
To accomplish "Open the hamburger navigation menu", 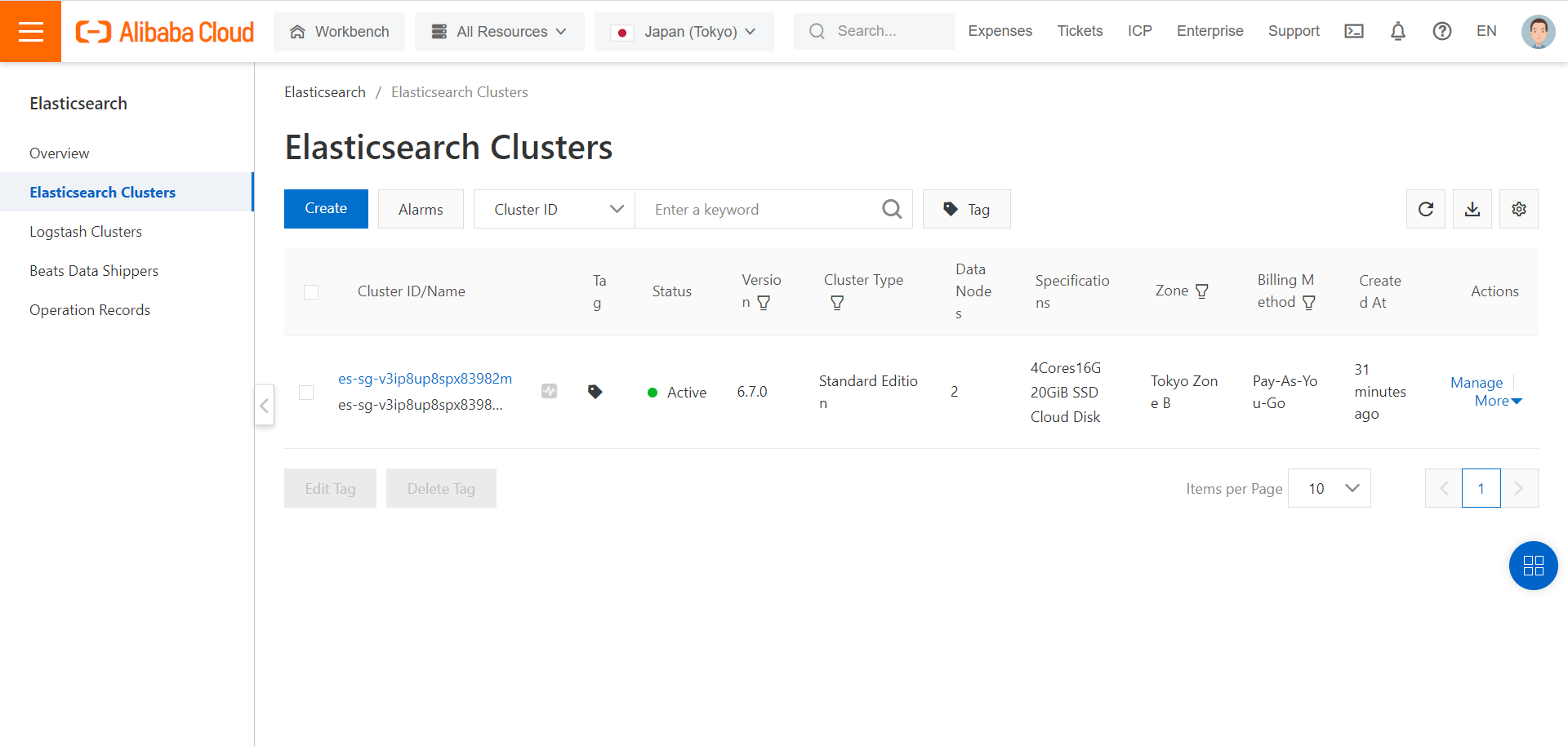I will 30,31.
